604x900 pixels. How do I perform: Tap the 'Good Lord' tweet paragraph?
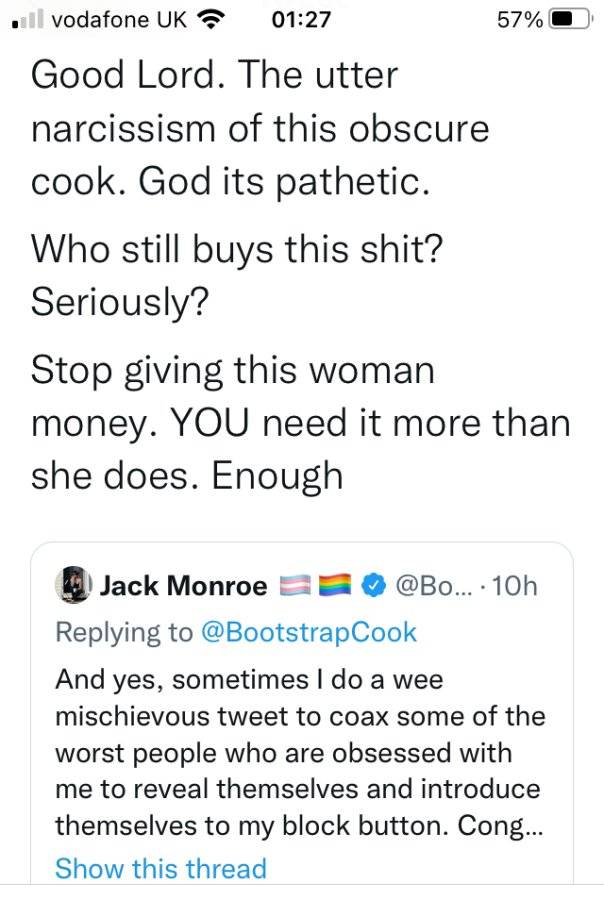click(260, 128)
